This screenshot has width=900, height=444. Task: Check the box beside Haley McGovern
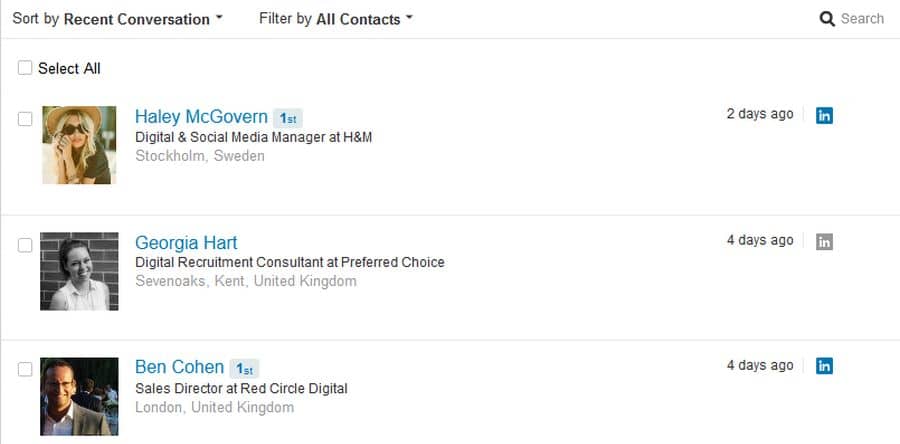point(25,119)
